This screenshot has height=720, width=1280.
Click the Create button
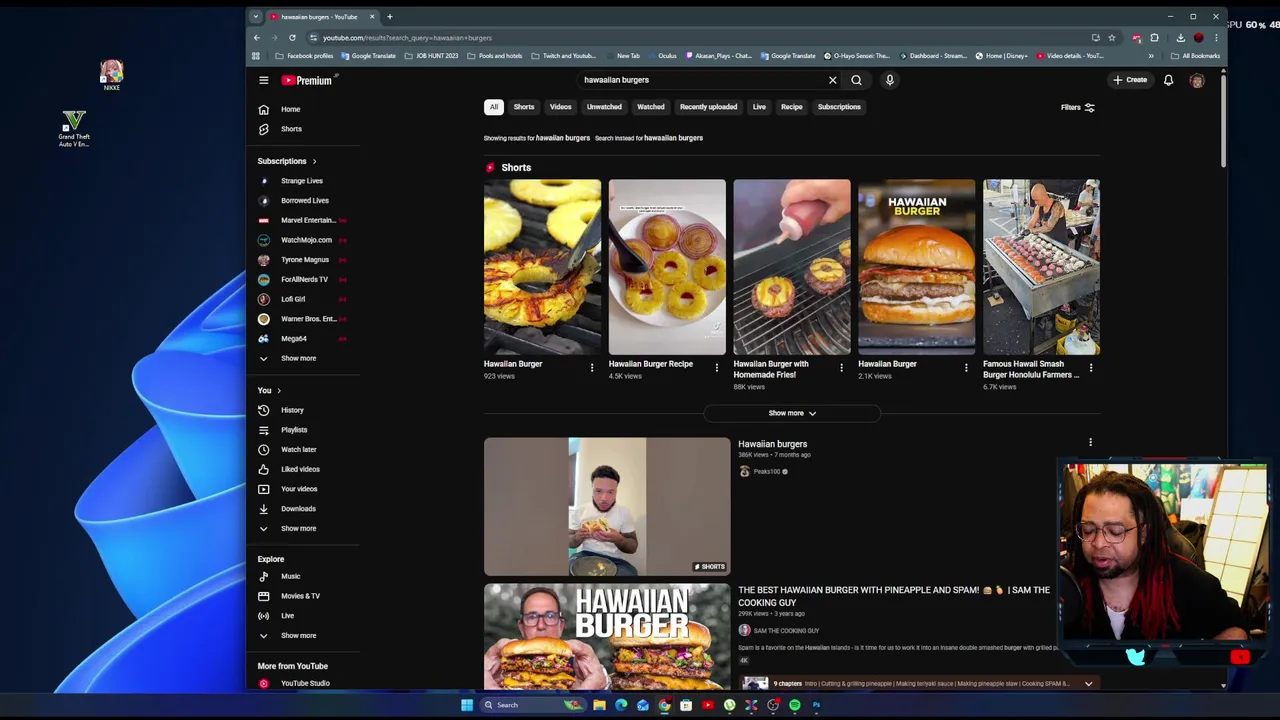tap(1130, 80)
